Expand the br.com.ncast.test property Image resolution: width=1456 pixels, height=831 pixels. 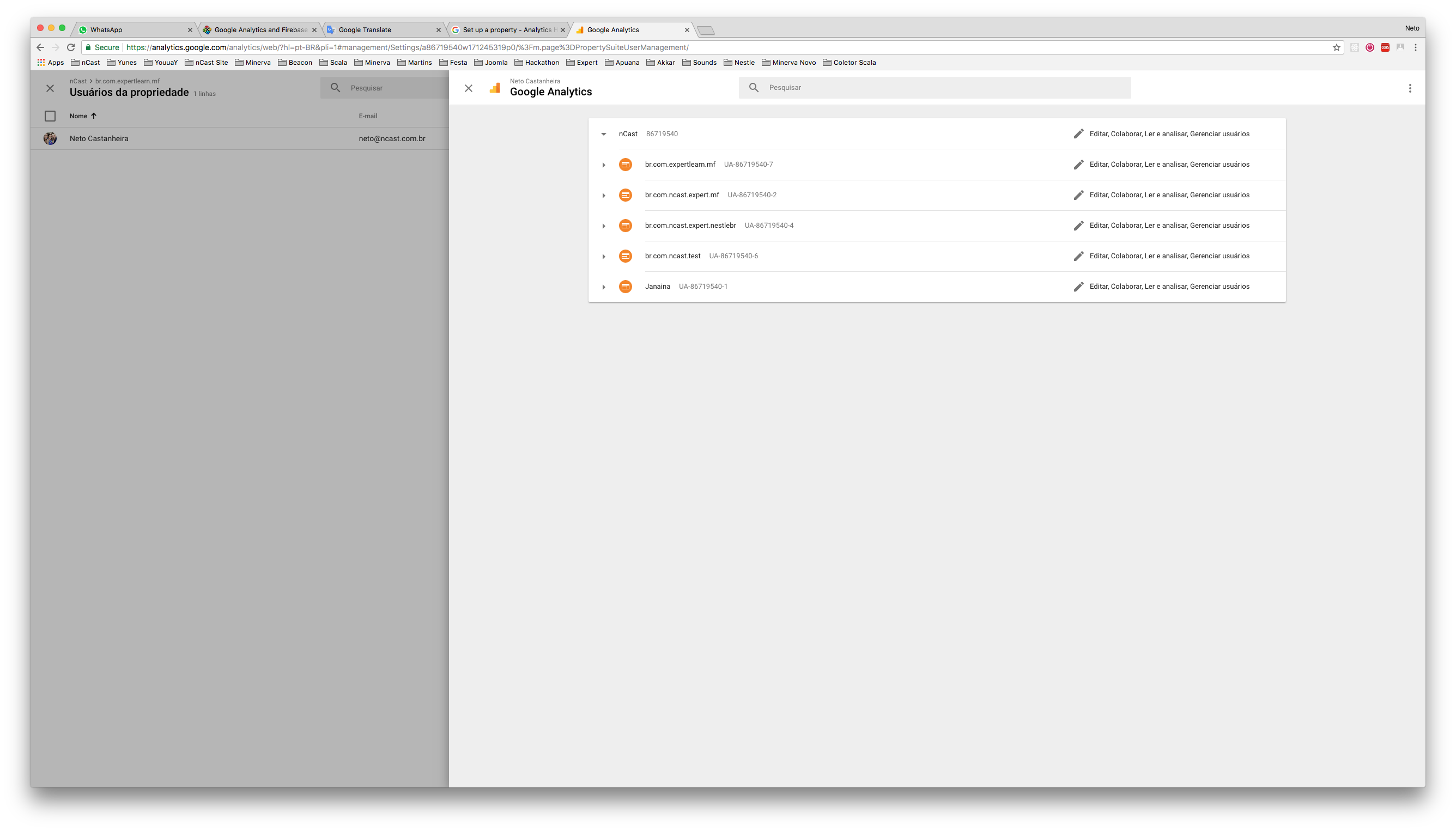coord(603,257)
